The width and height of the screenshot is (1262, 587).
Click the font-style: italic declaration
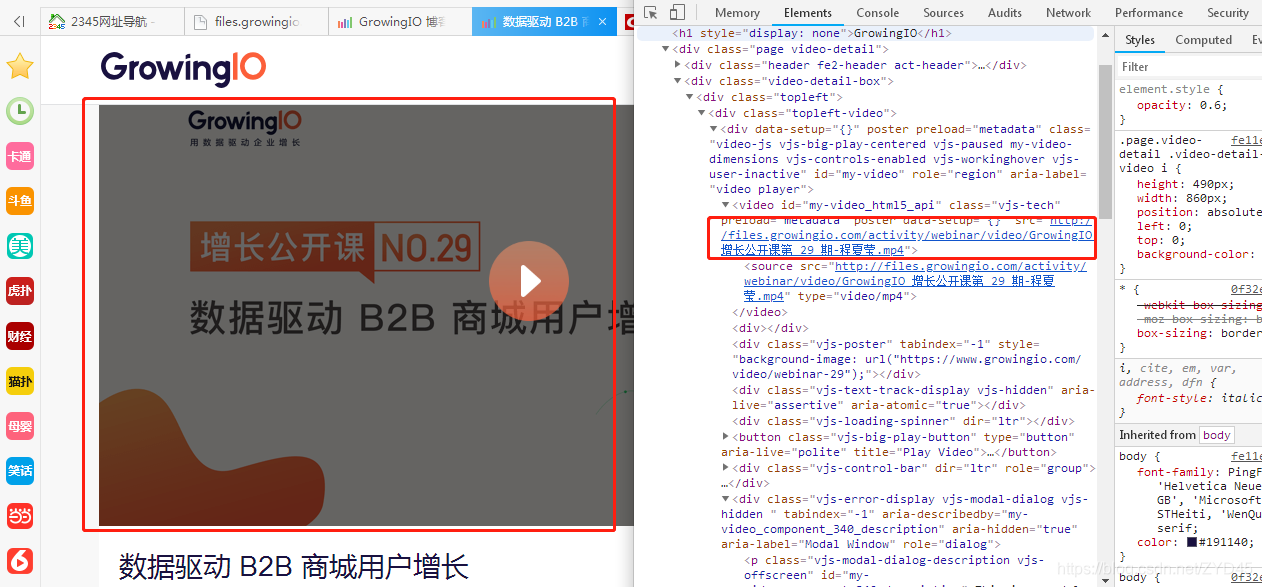[x=1199, y=398]
